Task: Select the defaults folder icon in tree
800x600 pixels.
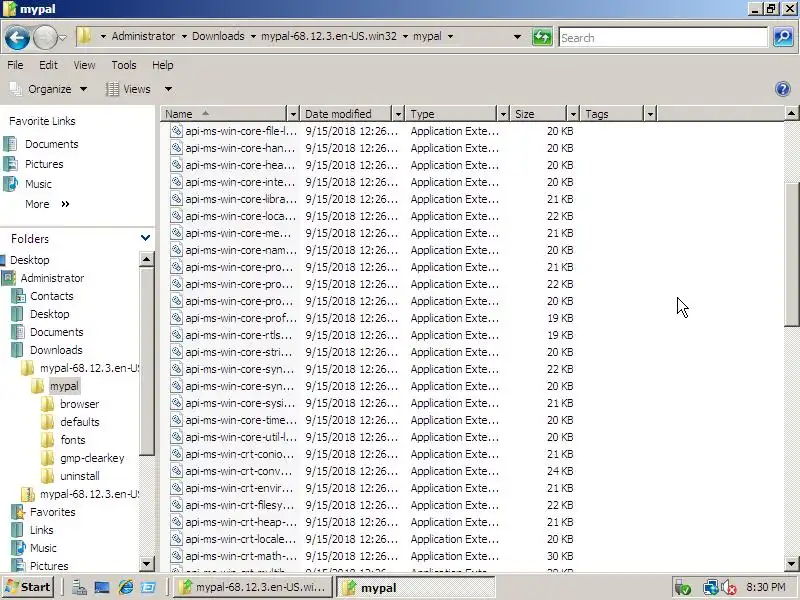Action: [47, 422]
